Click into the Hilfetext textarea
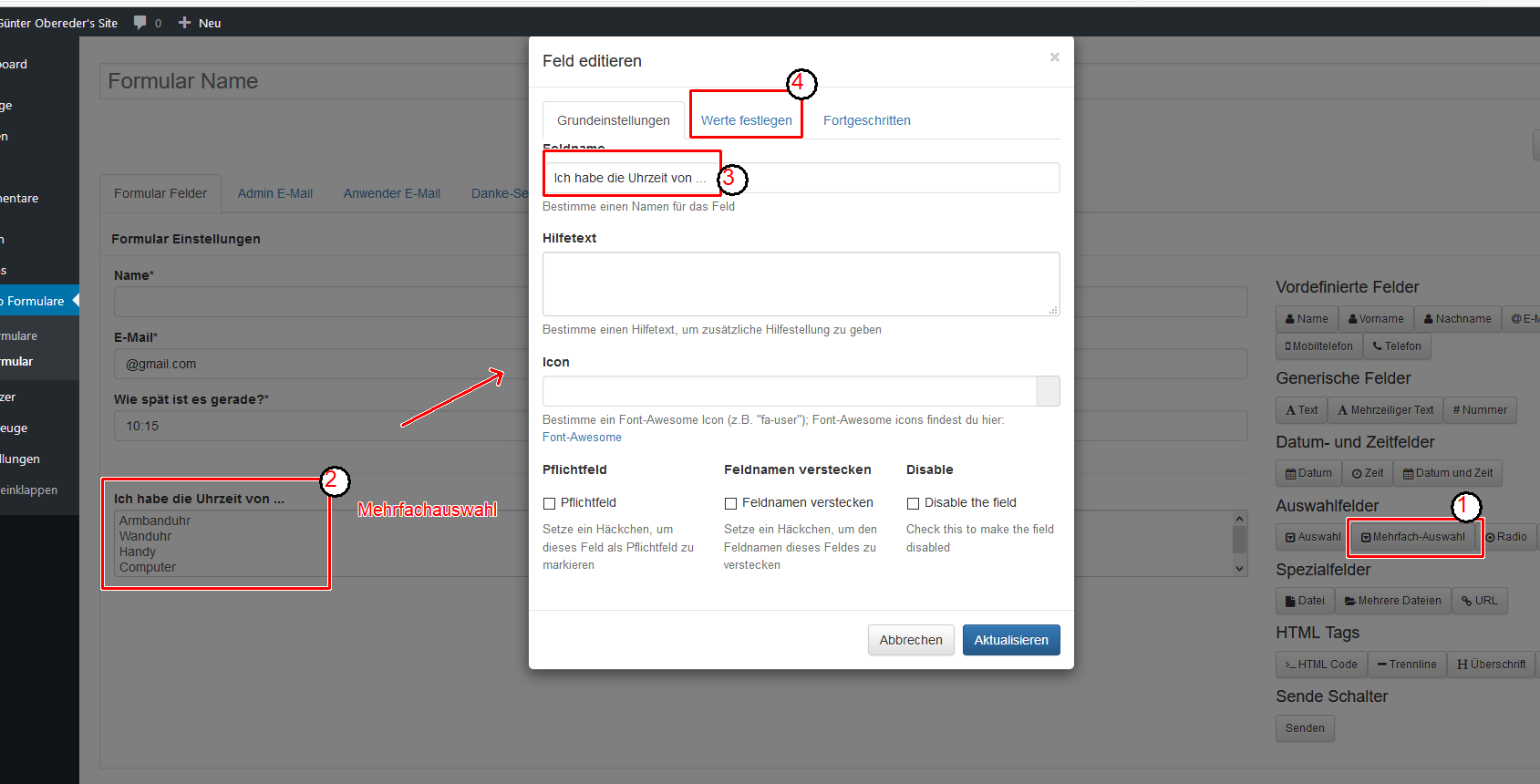The height and width of the screenshot is (784, 1540). click(801, 284)
